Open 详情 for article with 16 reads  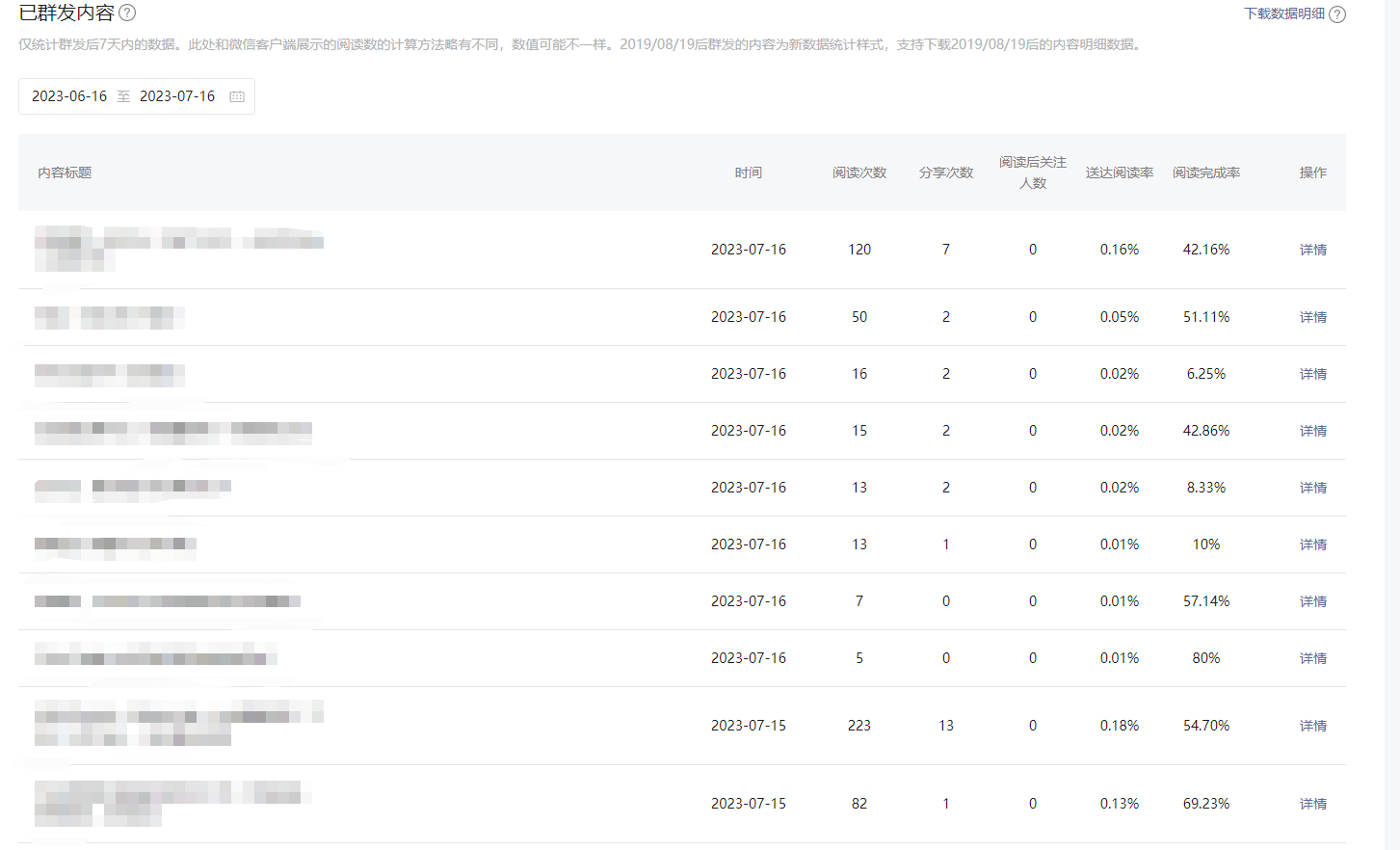point(1312,374)
